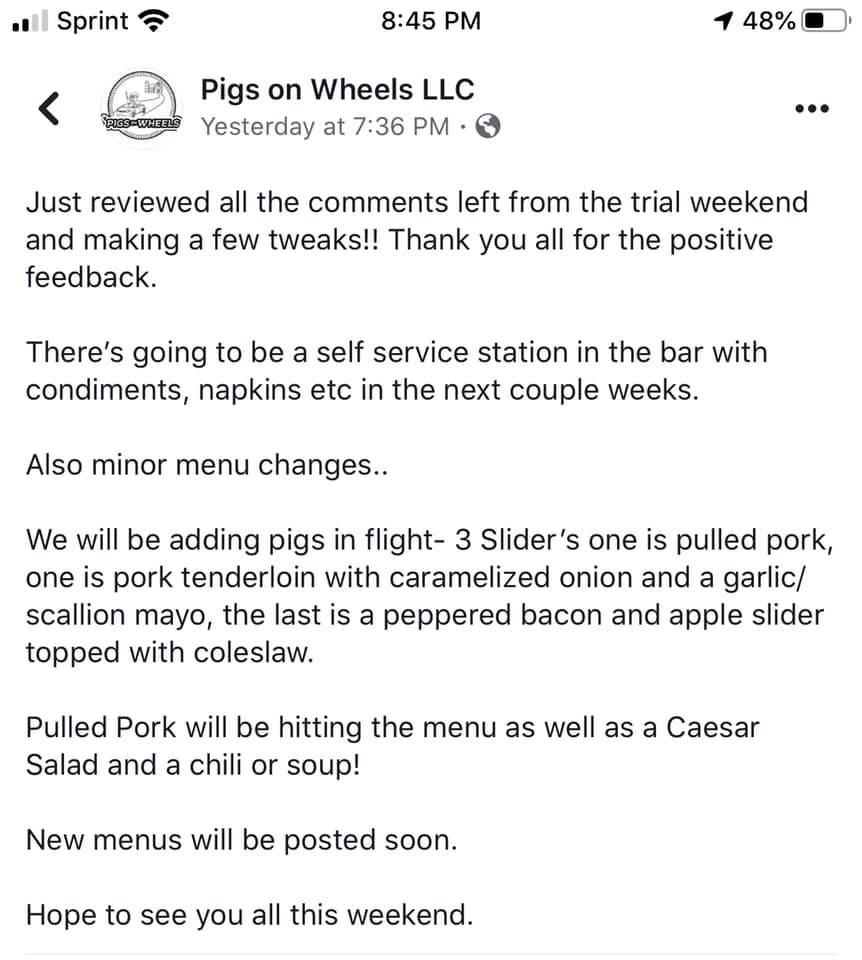The width and height of the screenshot is (862, 960).
Task: Tap the Pulled Pork and Caesar Salad paragraph
Action: (392, 746)
